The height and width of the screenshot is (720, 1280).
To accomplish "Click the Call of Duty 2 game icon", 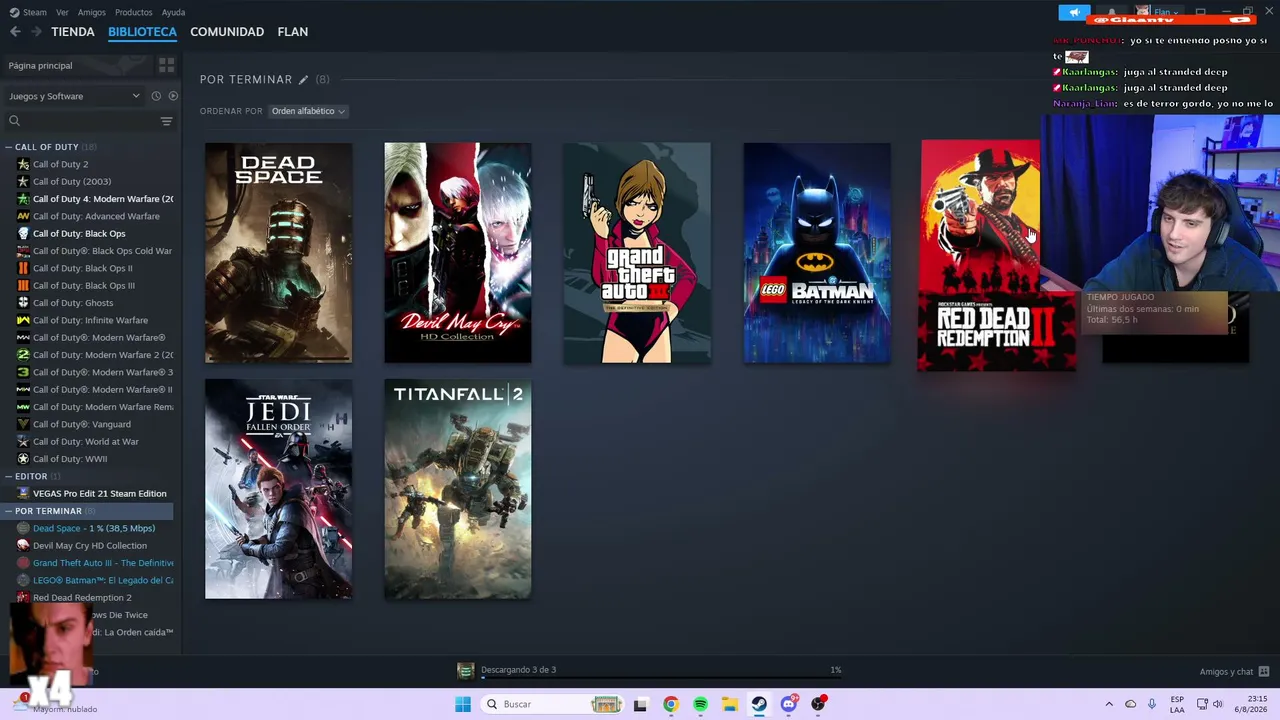I will 23,164.
